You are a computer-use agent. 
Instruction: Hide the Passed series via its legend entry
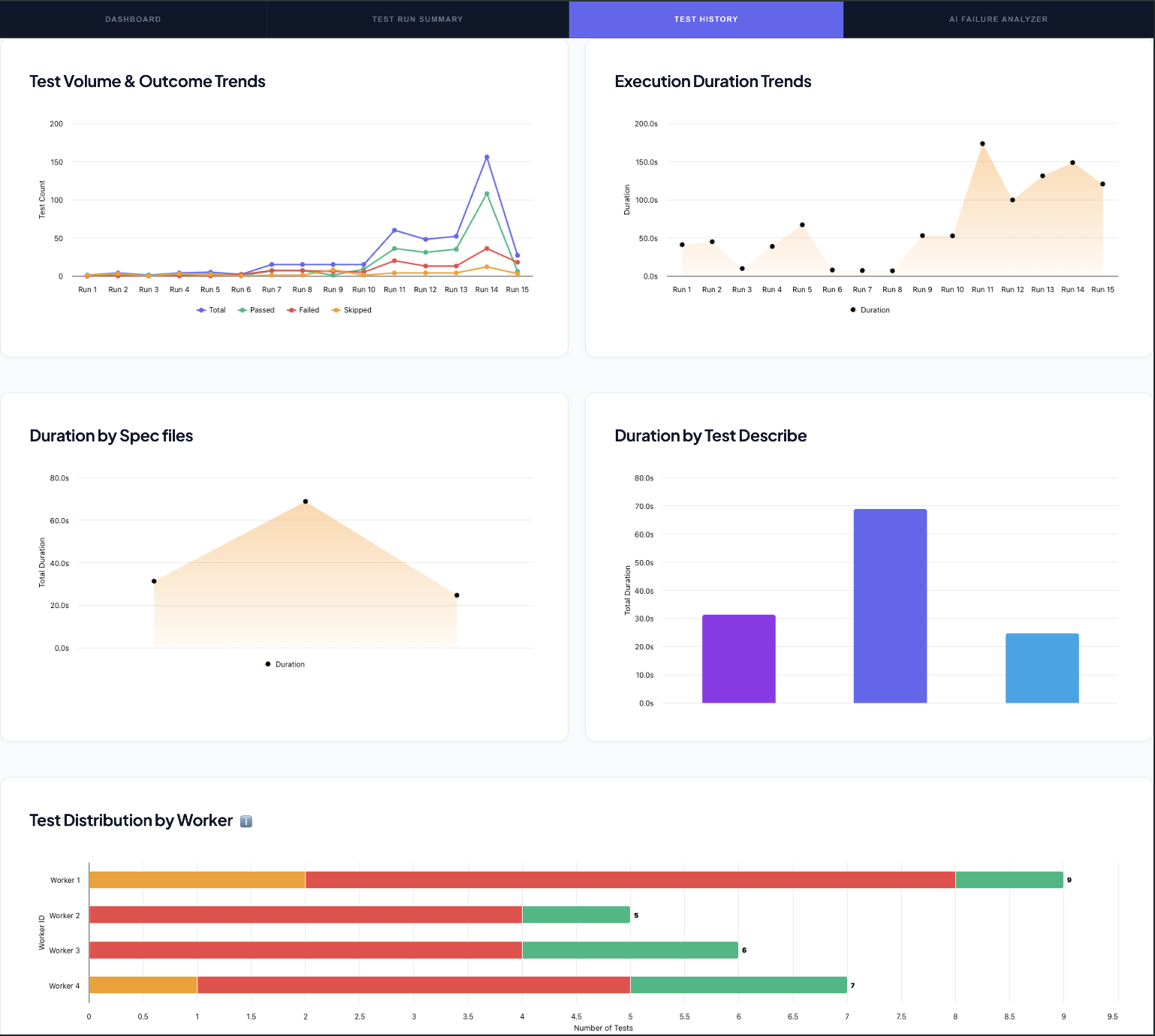256,310
